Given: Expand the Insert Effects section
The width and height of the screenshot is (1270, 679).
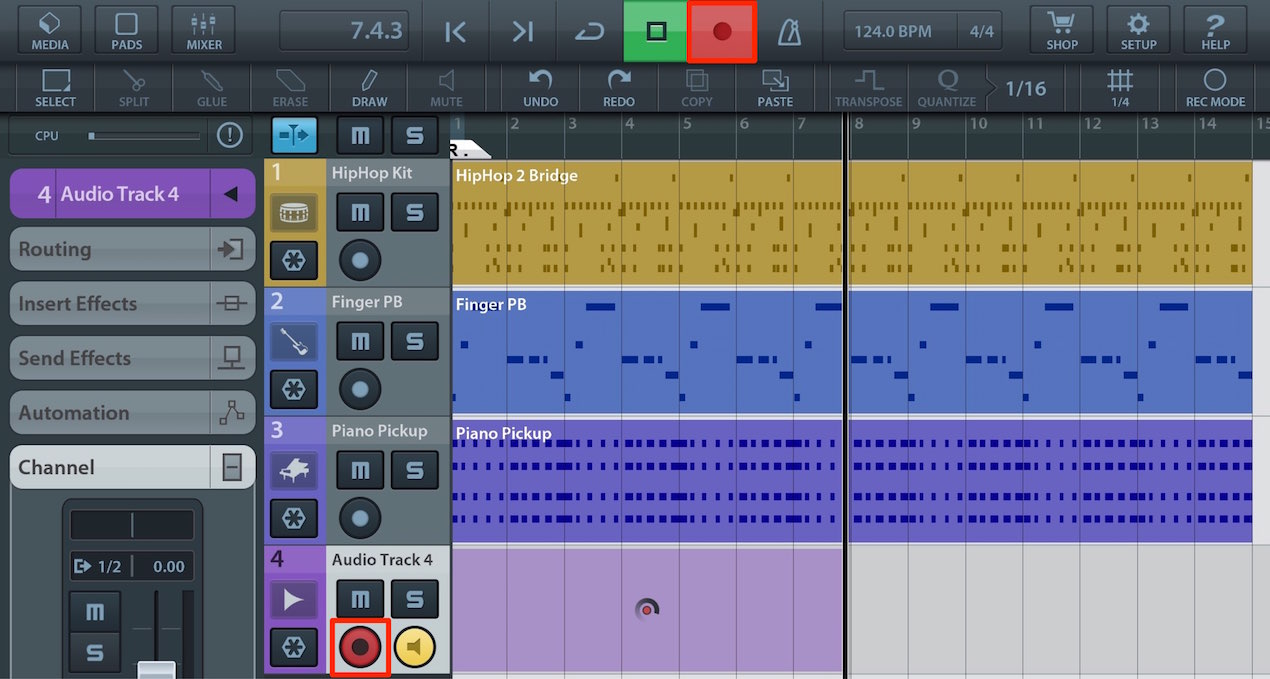Looking at the screenshot, I should tap(132, 303).
